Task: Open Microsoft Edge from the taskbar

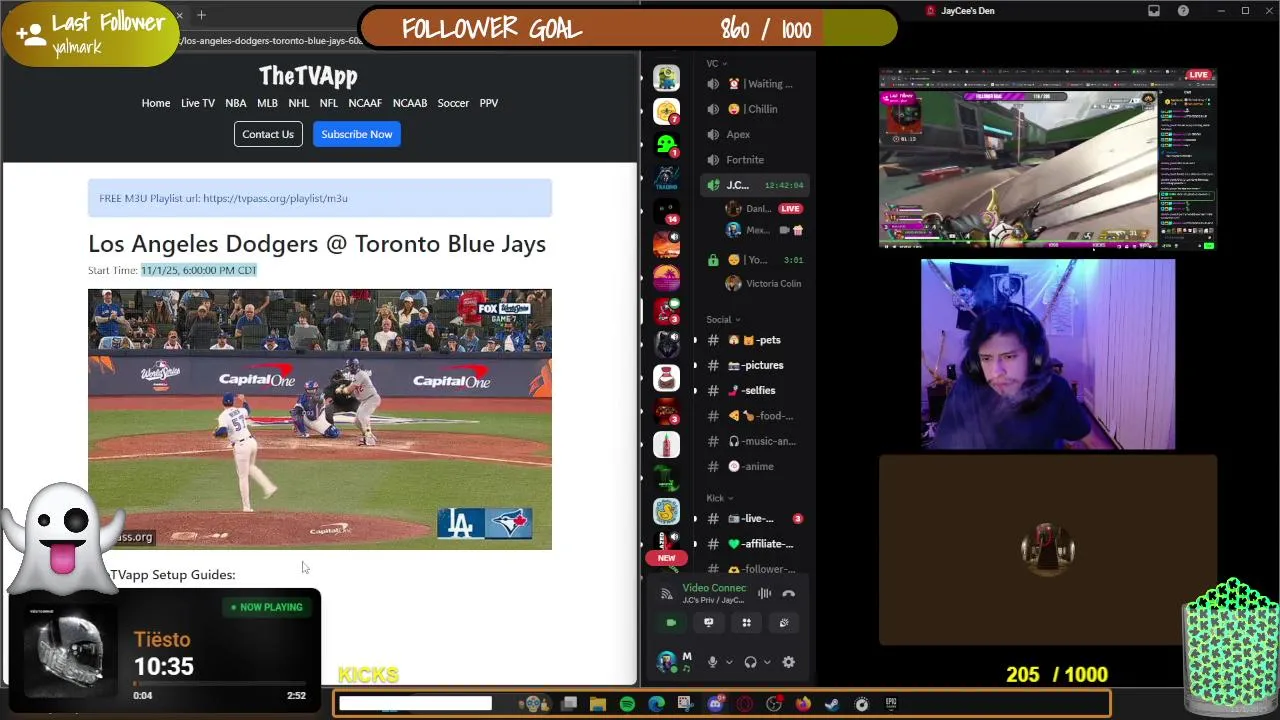Action: point(656,704)
